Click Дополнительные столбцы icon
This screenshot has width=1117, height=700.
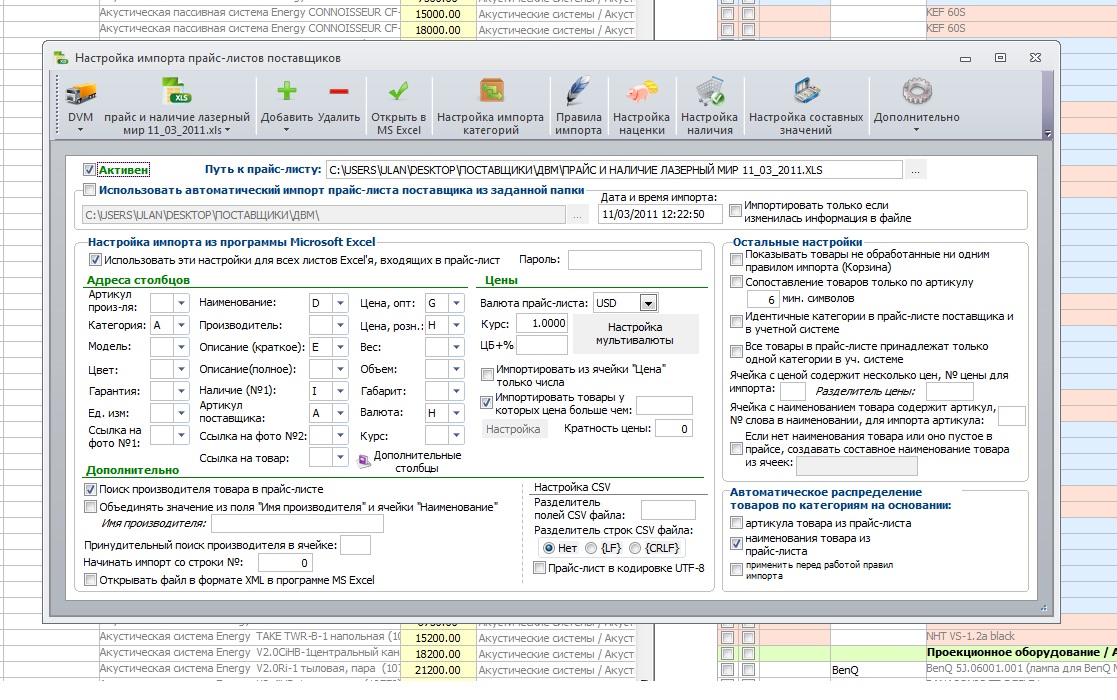click(x=364, y=461)
